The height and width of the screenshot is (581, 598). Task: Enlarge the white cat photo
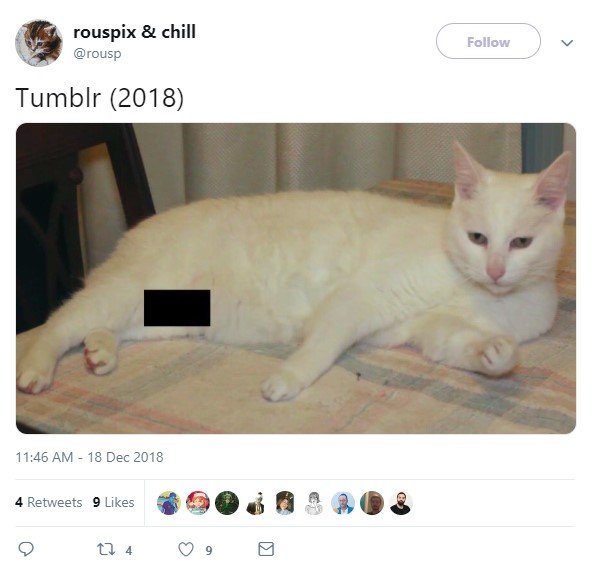point(296,278)
